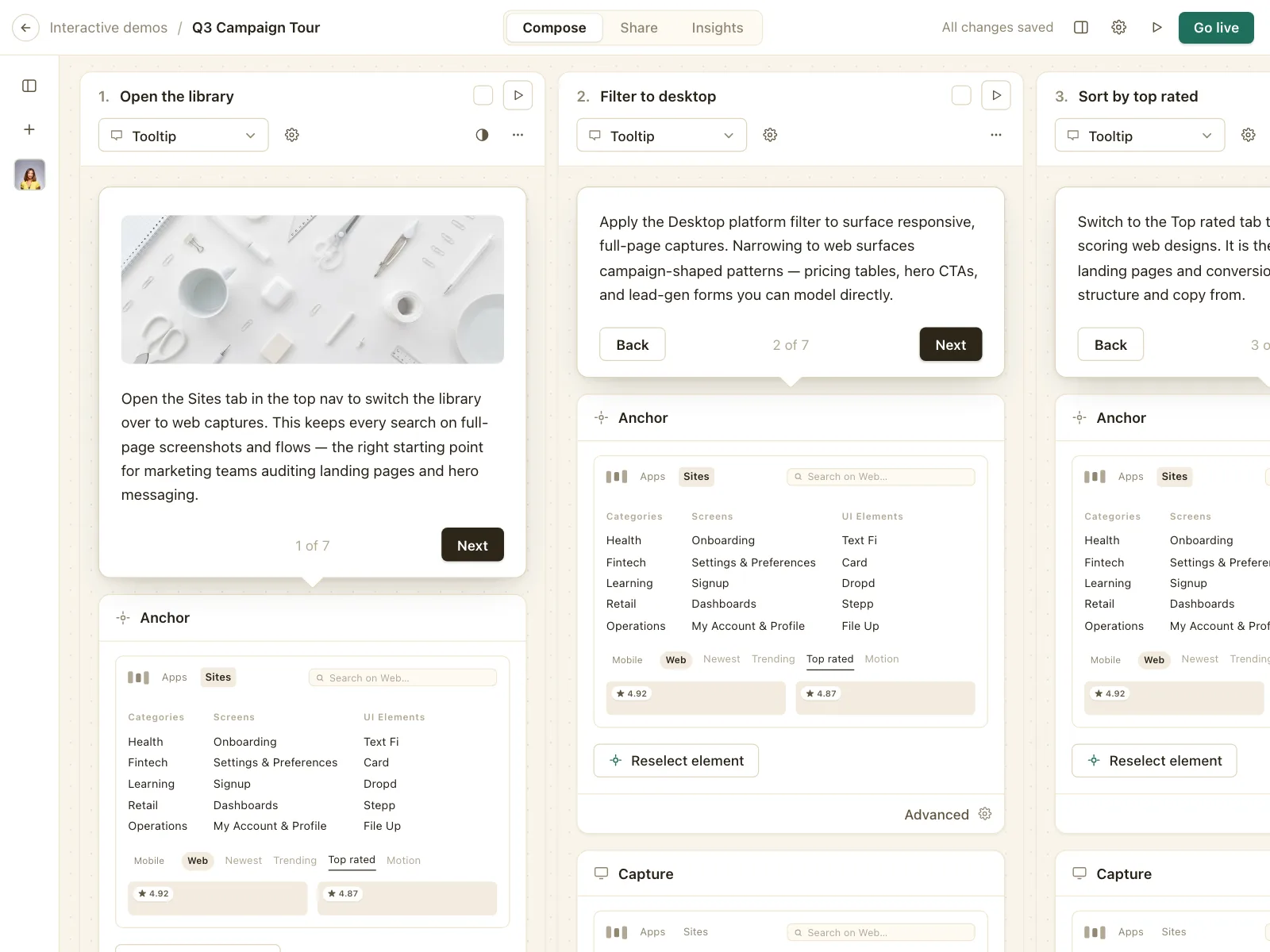Open Tooltip settings gear for step 3
The image size is (1270, 952).
click(1249, 135)
